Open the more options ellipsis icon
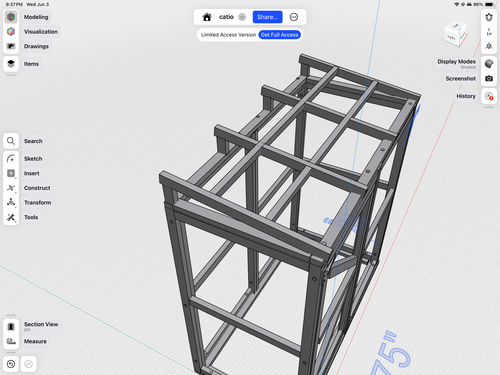Viewport: 500px width, 375px height. [x=294, y=17]
